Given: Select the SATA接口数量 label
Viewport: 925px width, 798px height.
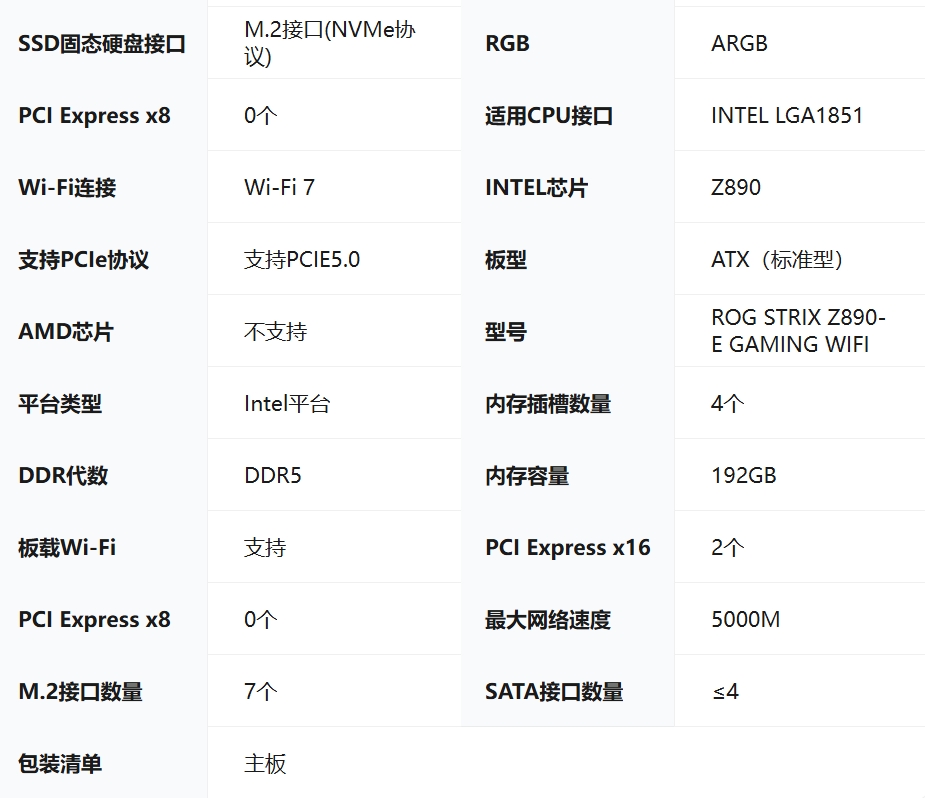Looking at the screenshot, I should coord(554,692).
